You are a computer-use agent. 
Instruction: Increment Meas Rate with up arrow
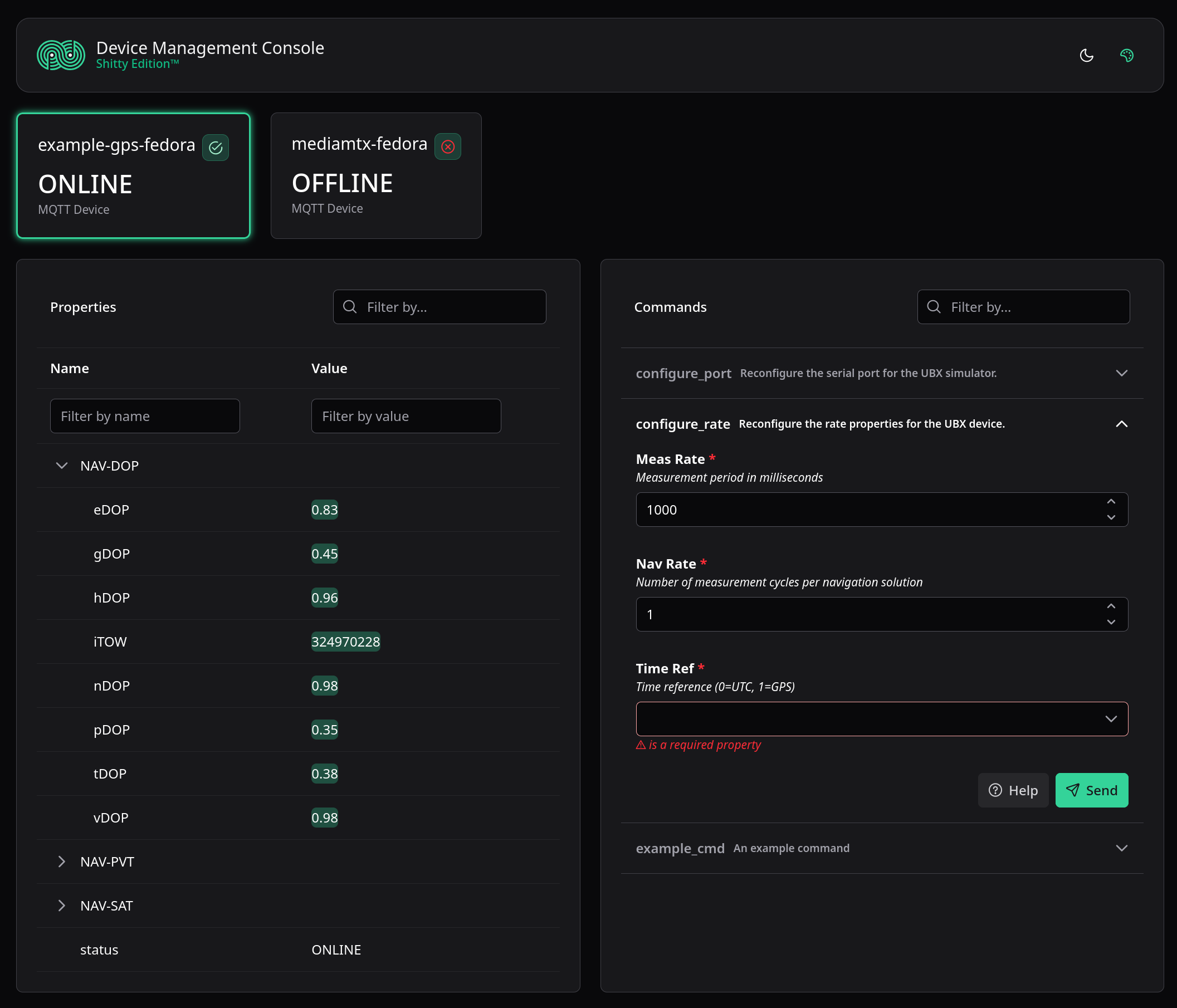coord(1111,501)
